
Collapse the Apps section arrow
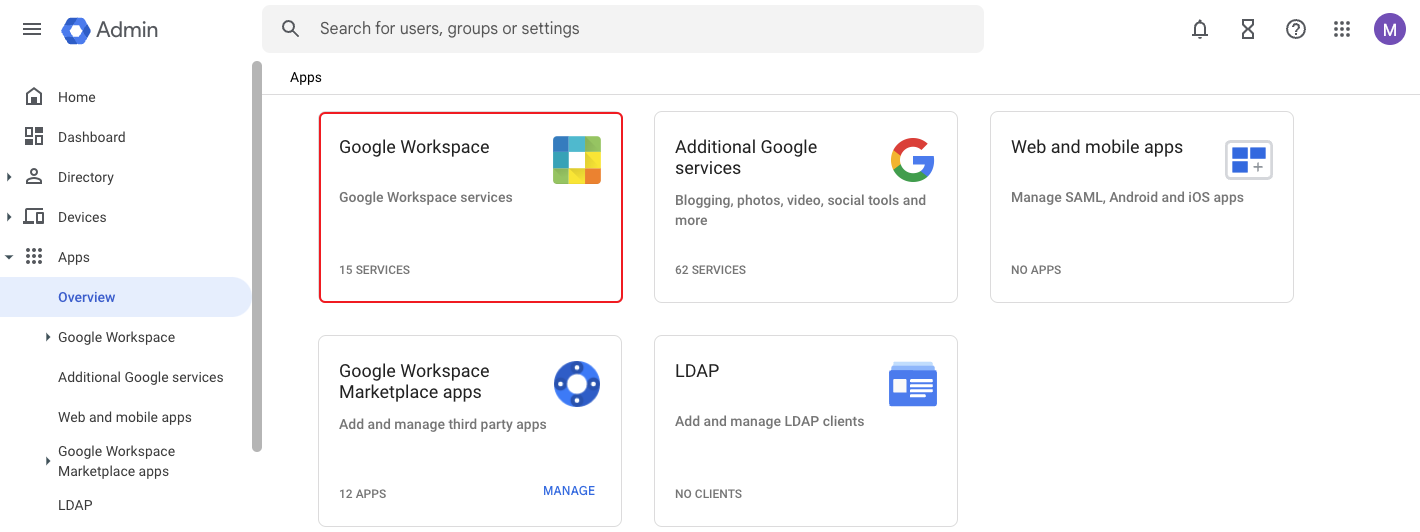point(10,257)
